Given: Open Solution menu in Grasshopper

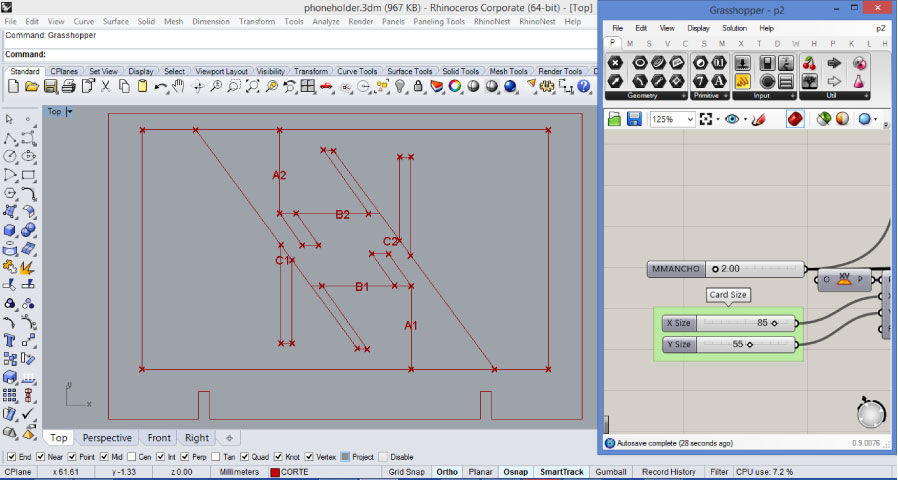Looking at the screenshot, I should [x=734, y=28].
